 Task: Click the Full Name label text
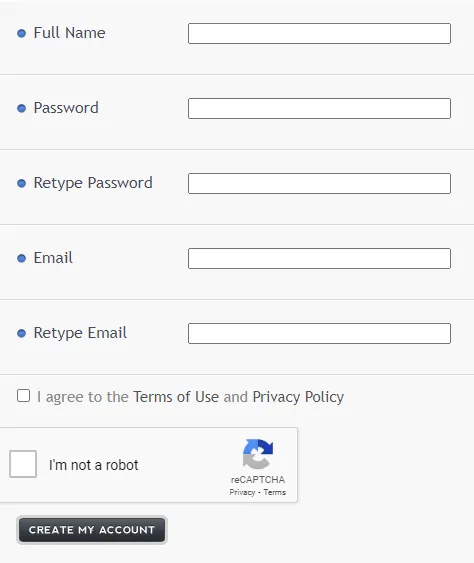pos(69,33)
